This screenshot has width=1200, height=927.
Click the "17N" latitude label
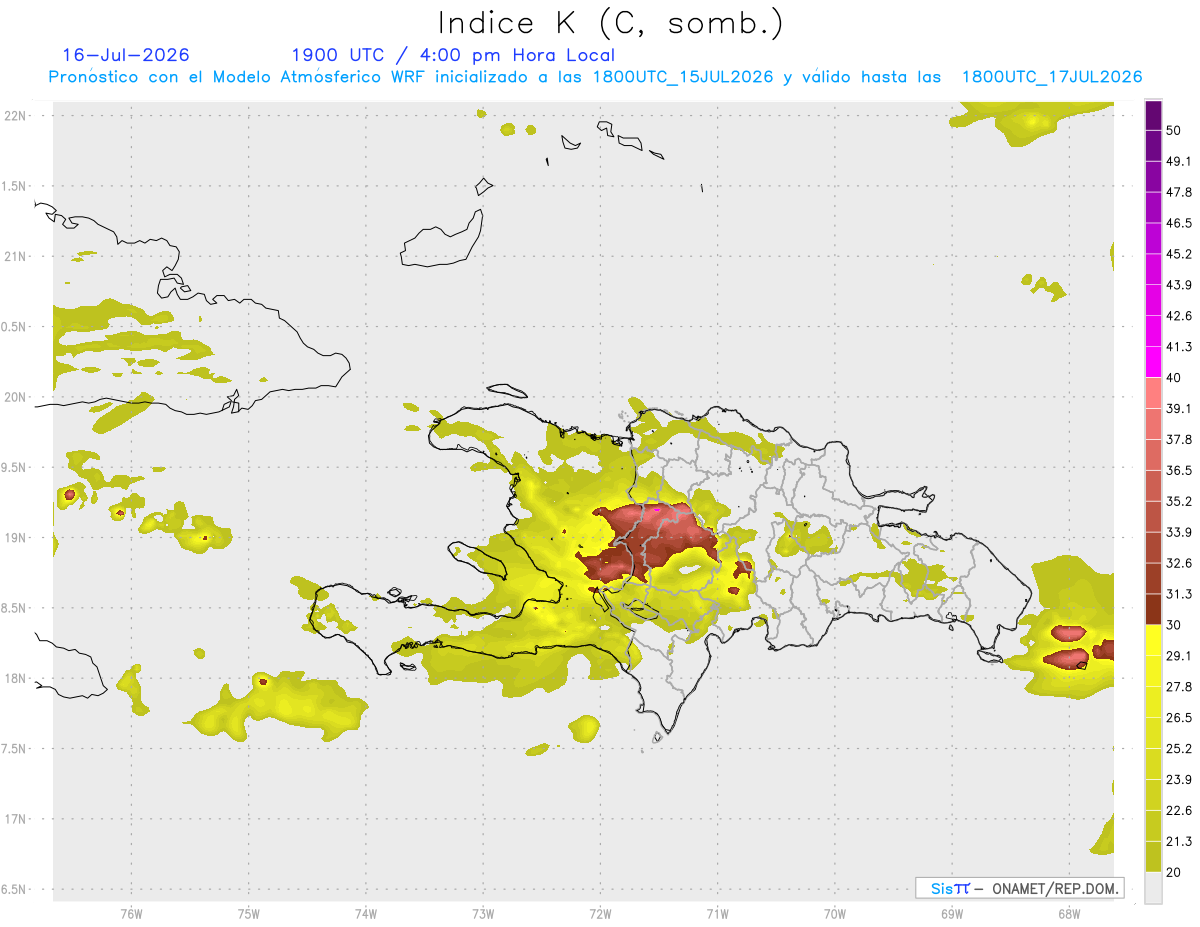pos(15,819)
